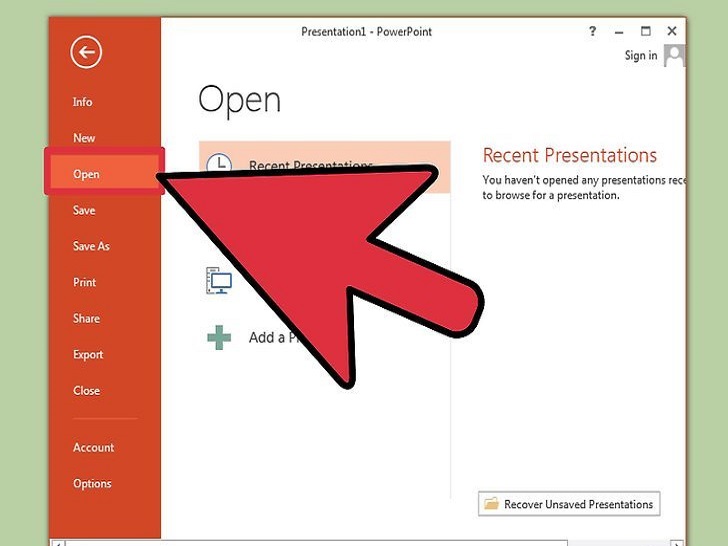This screenshot has width=728, height=546.
Task: Click the Recent Presentations clock icon
Action: [x=219, y=164]
